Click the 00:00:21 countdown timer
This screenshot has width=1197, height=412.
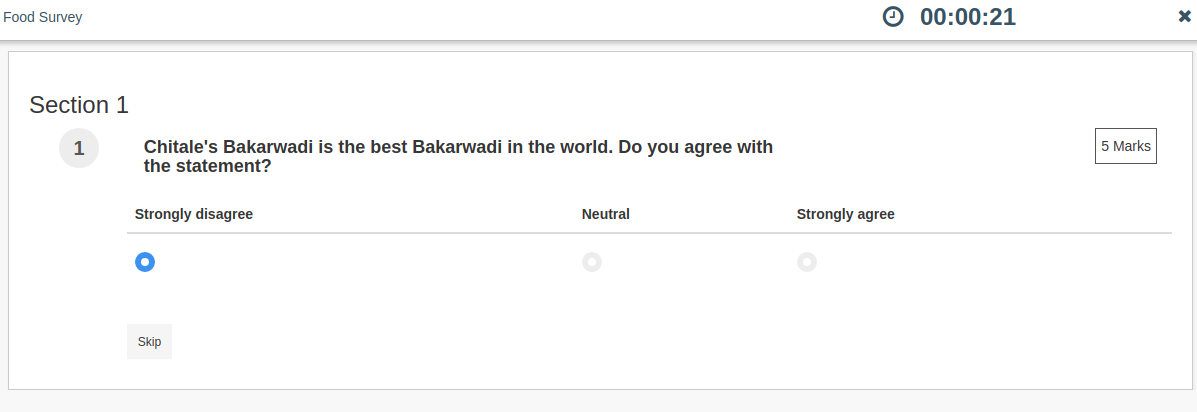tap(967, 17)
